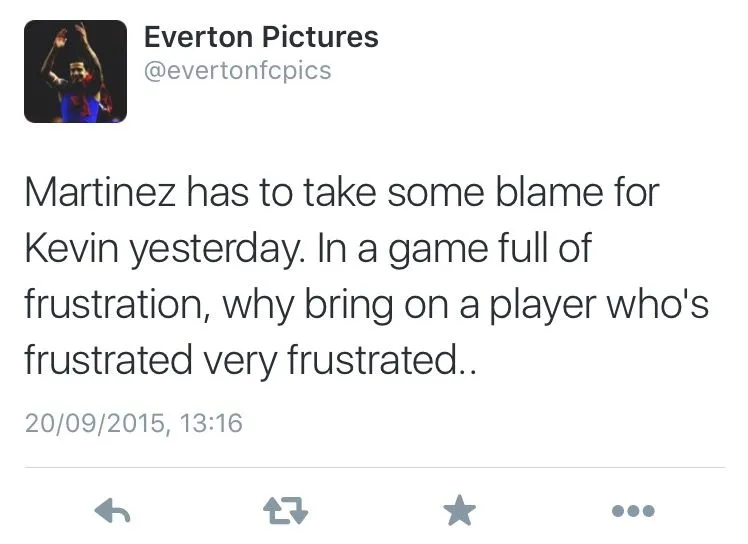Select the 20/09/2015, 13:16 timestamp

tap(134, 423)
